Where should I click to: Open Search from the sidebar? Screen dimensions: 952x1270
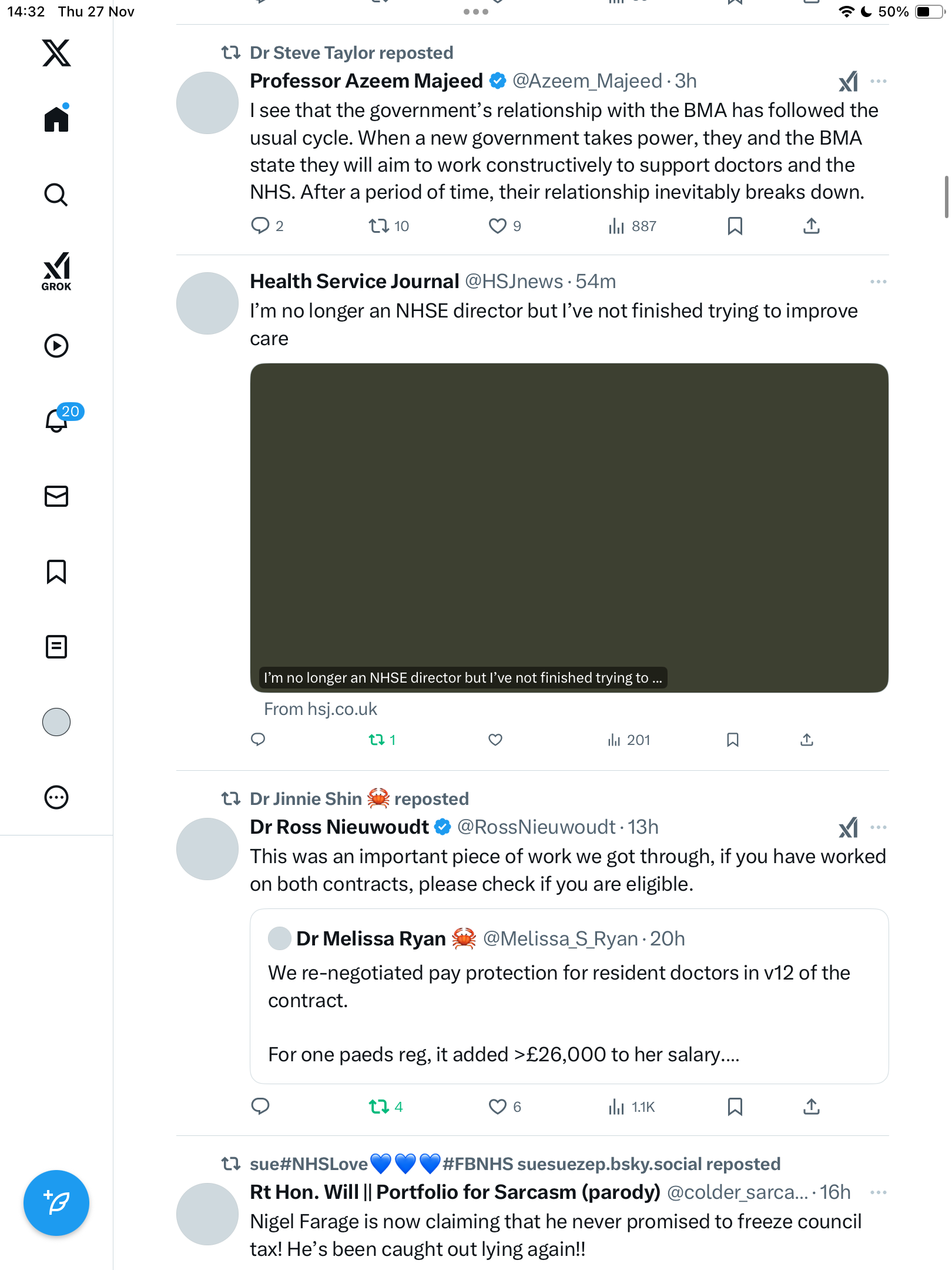[56, 195]
